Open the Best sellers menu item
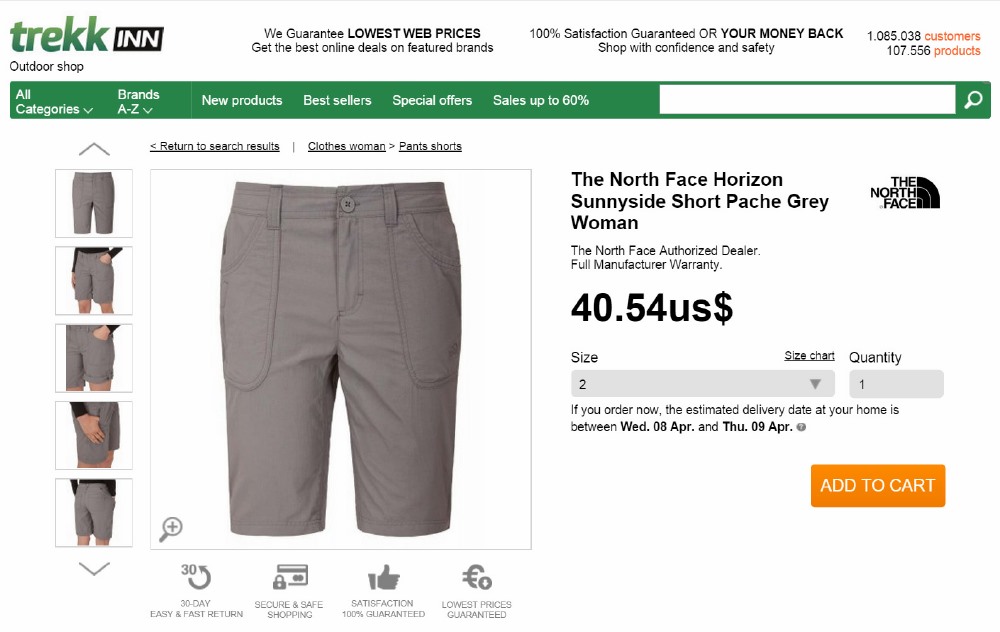Screen dimensions: 1000x632 [x=337, y=100]
